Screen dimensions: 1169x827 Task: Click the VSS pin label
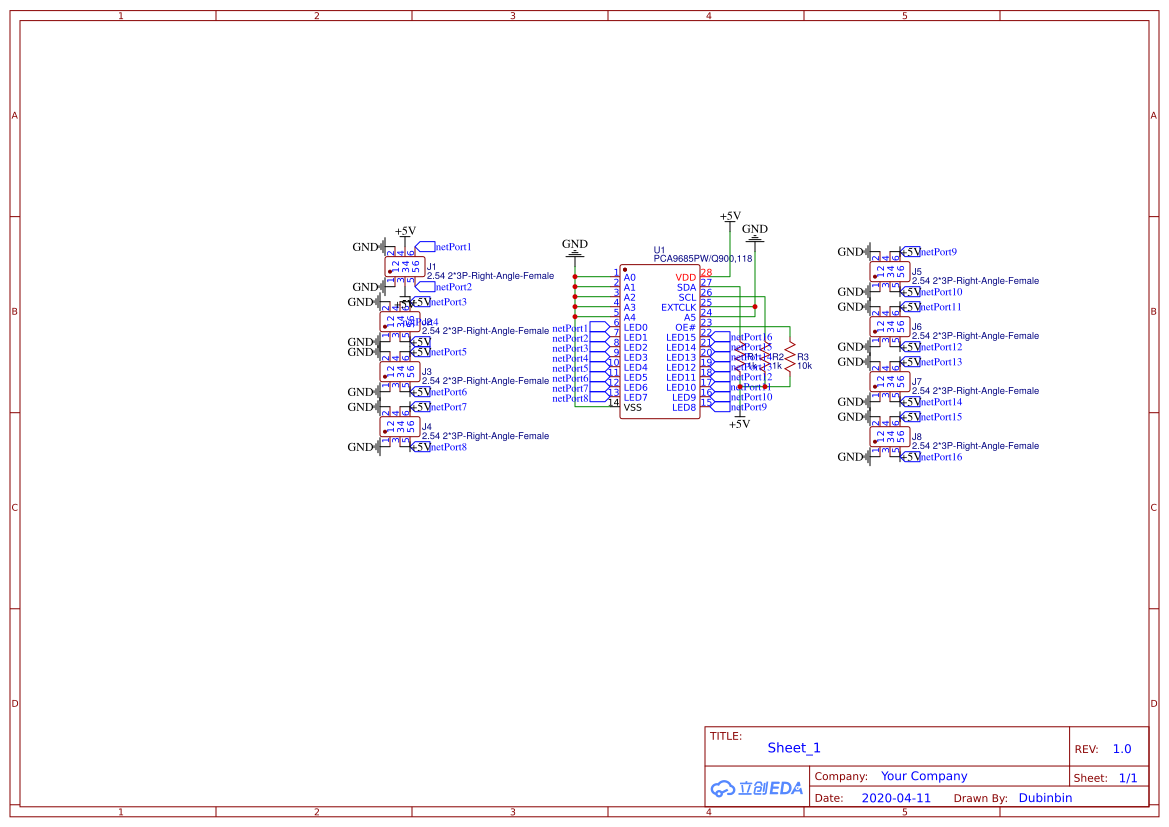632,408
